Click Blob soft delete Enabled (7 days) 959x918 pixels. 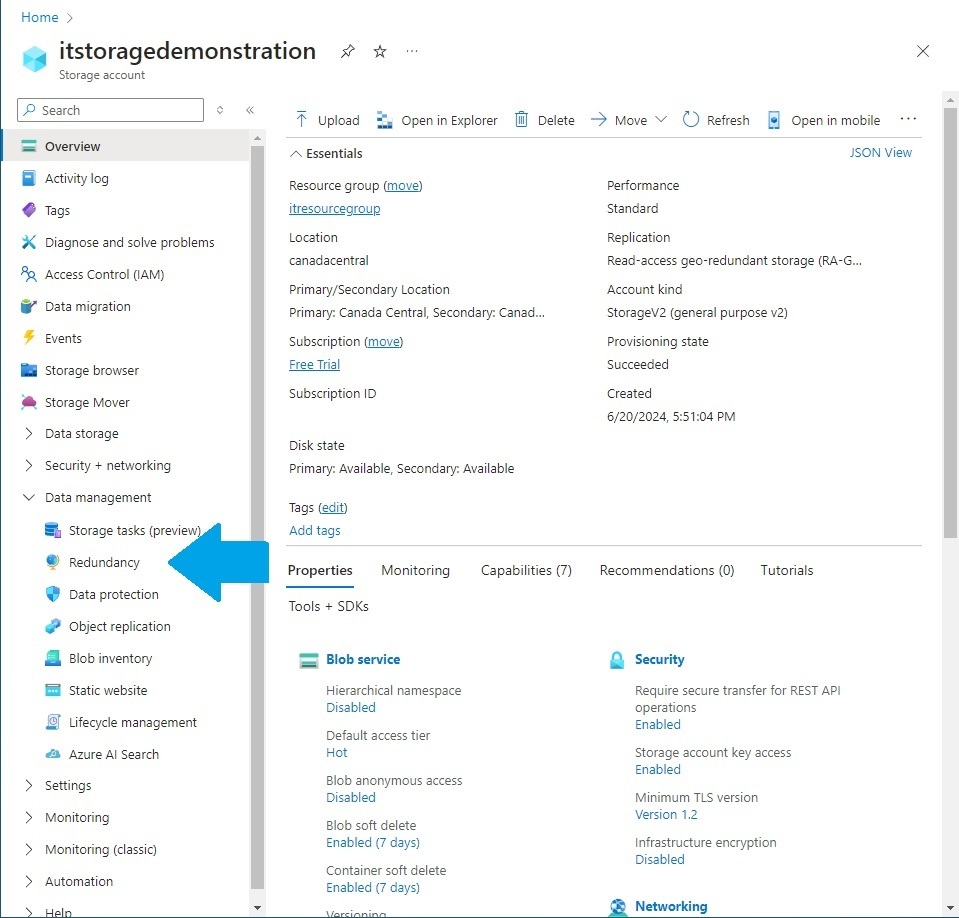(x=372, y=842)
